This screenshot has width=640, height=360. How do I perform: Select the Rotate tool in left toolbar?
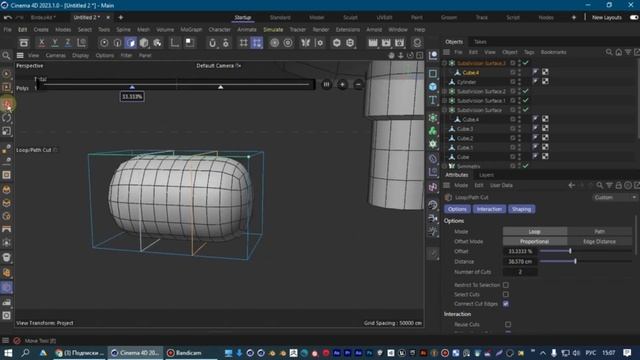pos(7,118)
